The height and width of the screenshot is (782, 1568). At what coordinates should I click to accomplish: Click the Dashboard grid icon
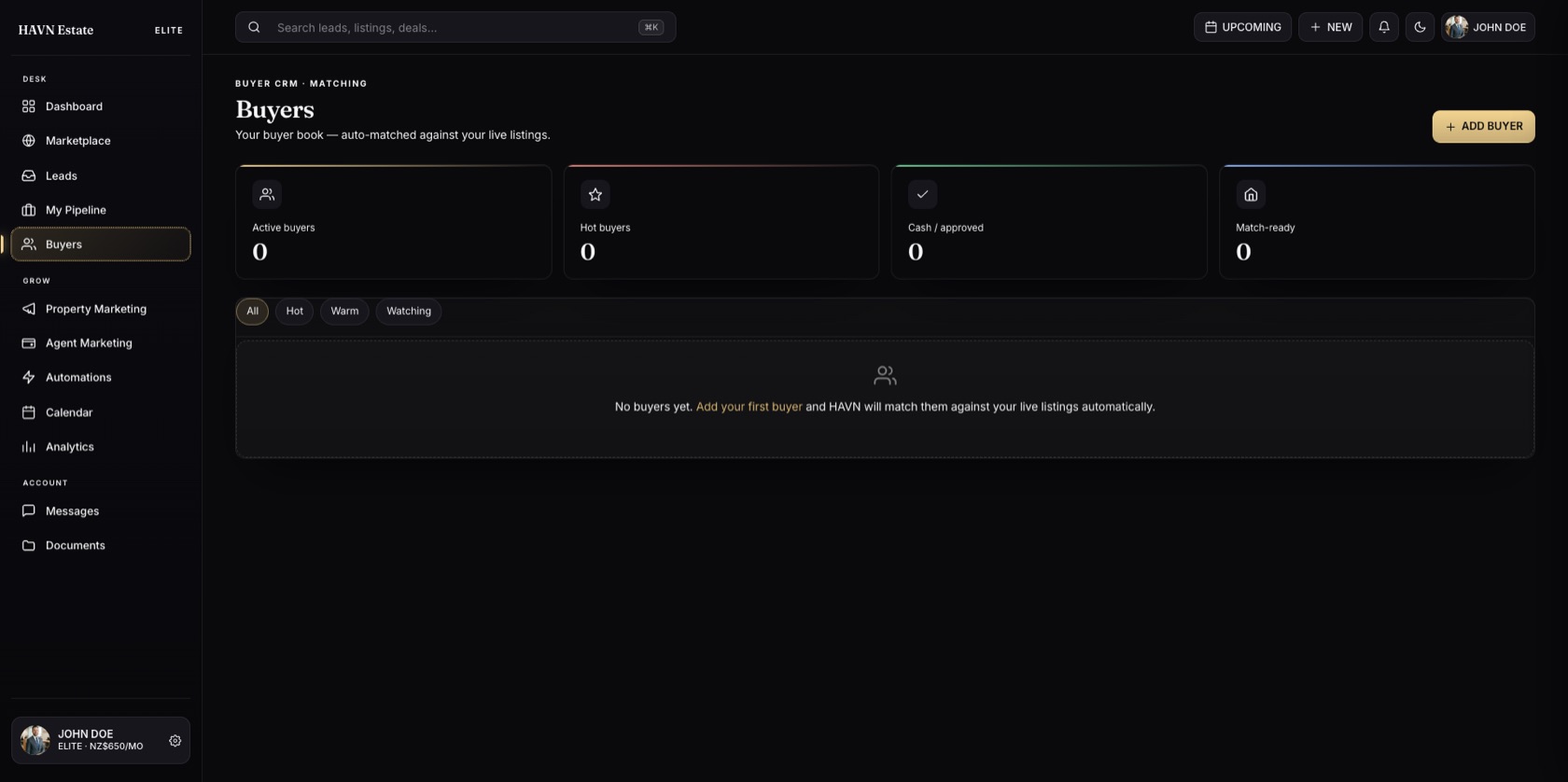[x=29, y=106]
